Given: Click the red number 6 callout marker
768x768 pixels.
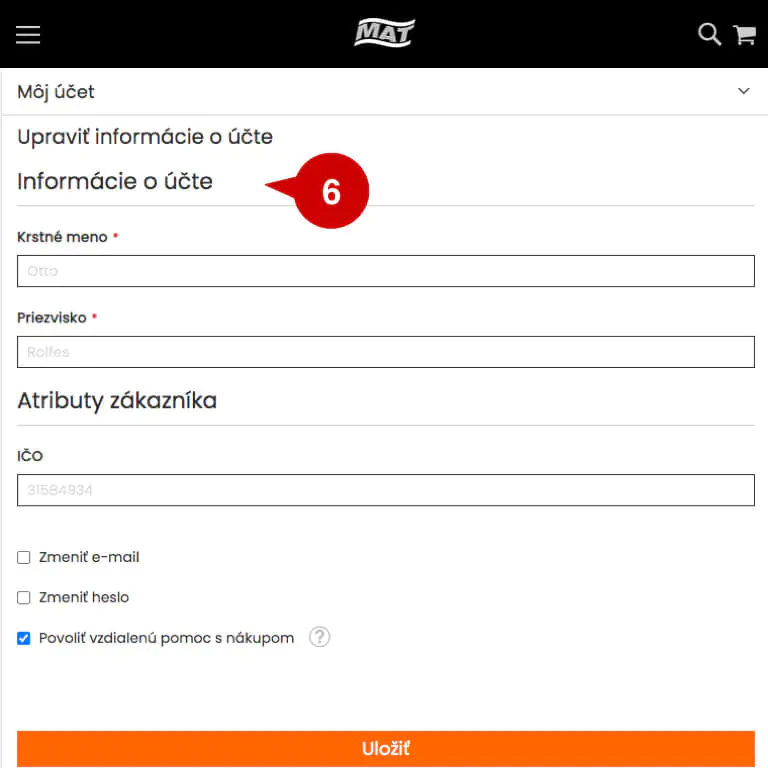Looking at the screenshot, I should (331, 191).
